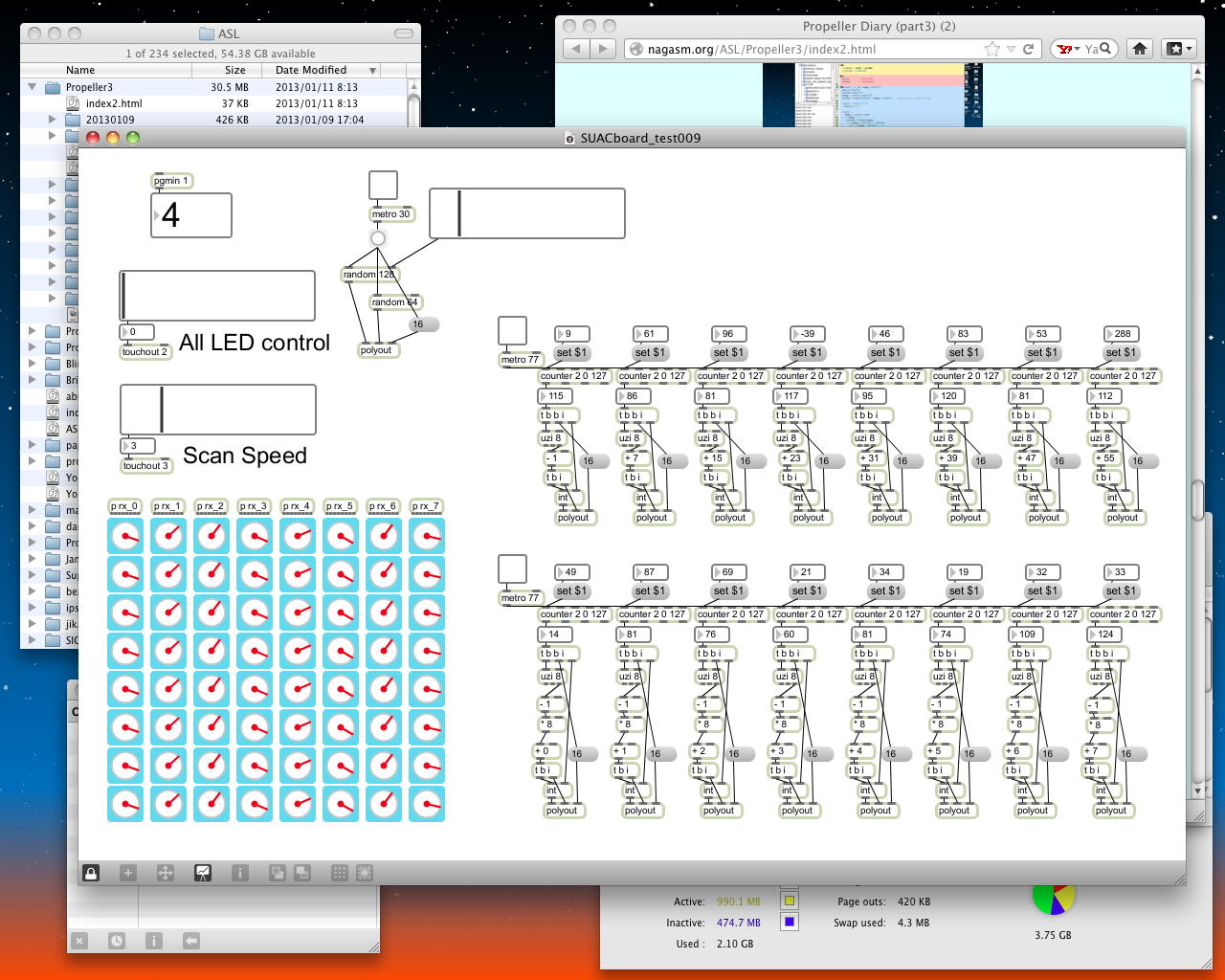Toggle the patcher lock icon
This screenshot has height=980, width=1225.
(91, 873)
